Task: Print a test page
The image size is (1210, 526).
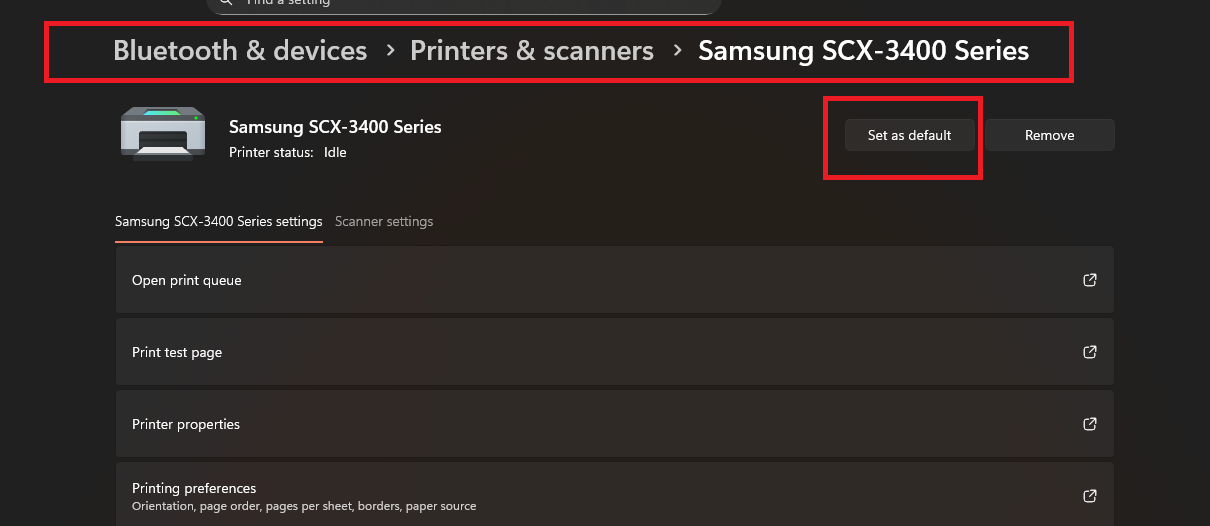Action: tap(177, 352)
